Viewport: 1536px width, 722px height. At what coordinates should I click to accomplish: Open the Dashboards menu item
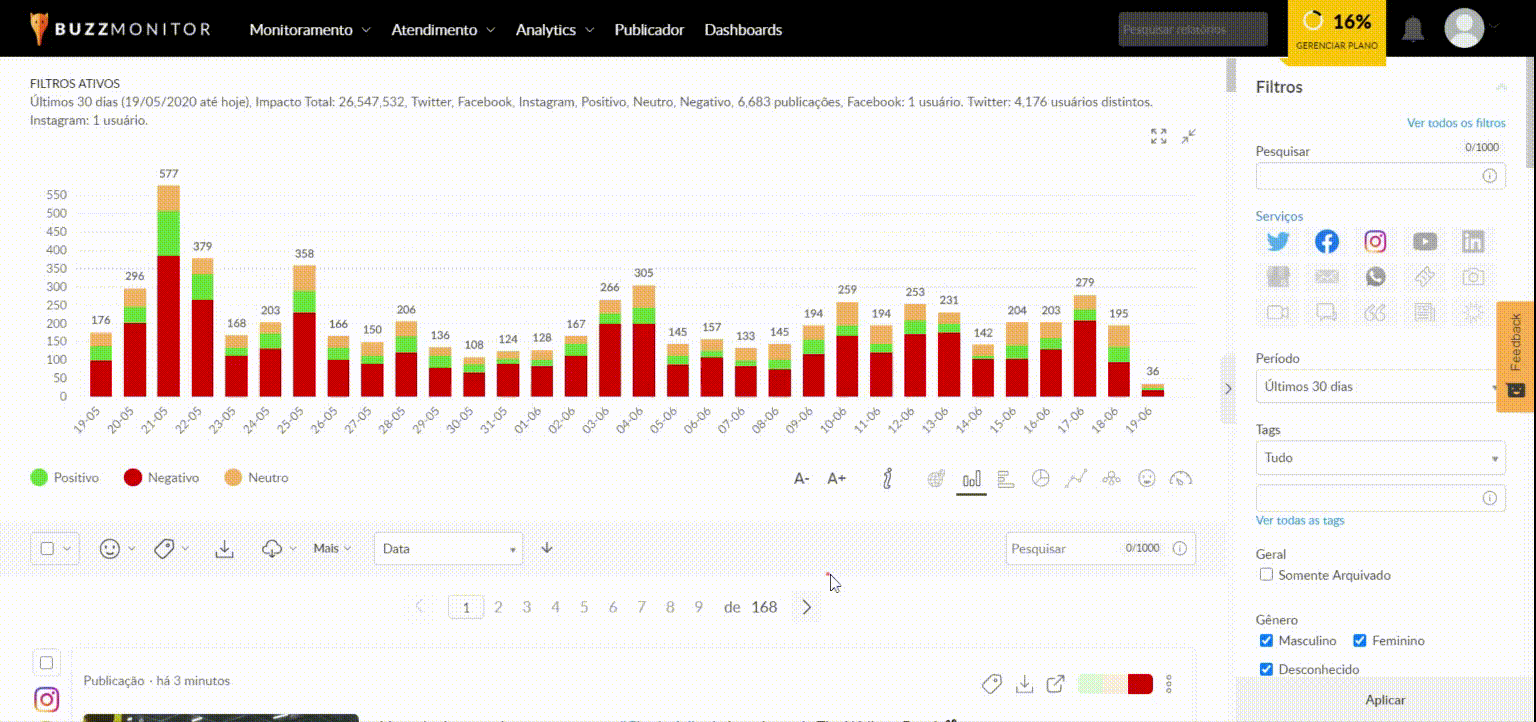pyautogui.click(x=743, y=30)
